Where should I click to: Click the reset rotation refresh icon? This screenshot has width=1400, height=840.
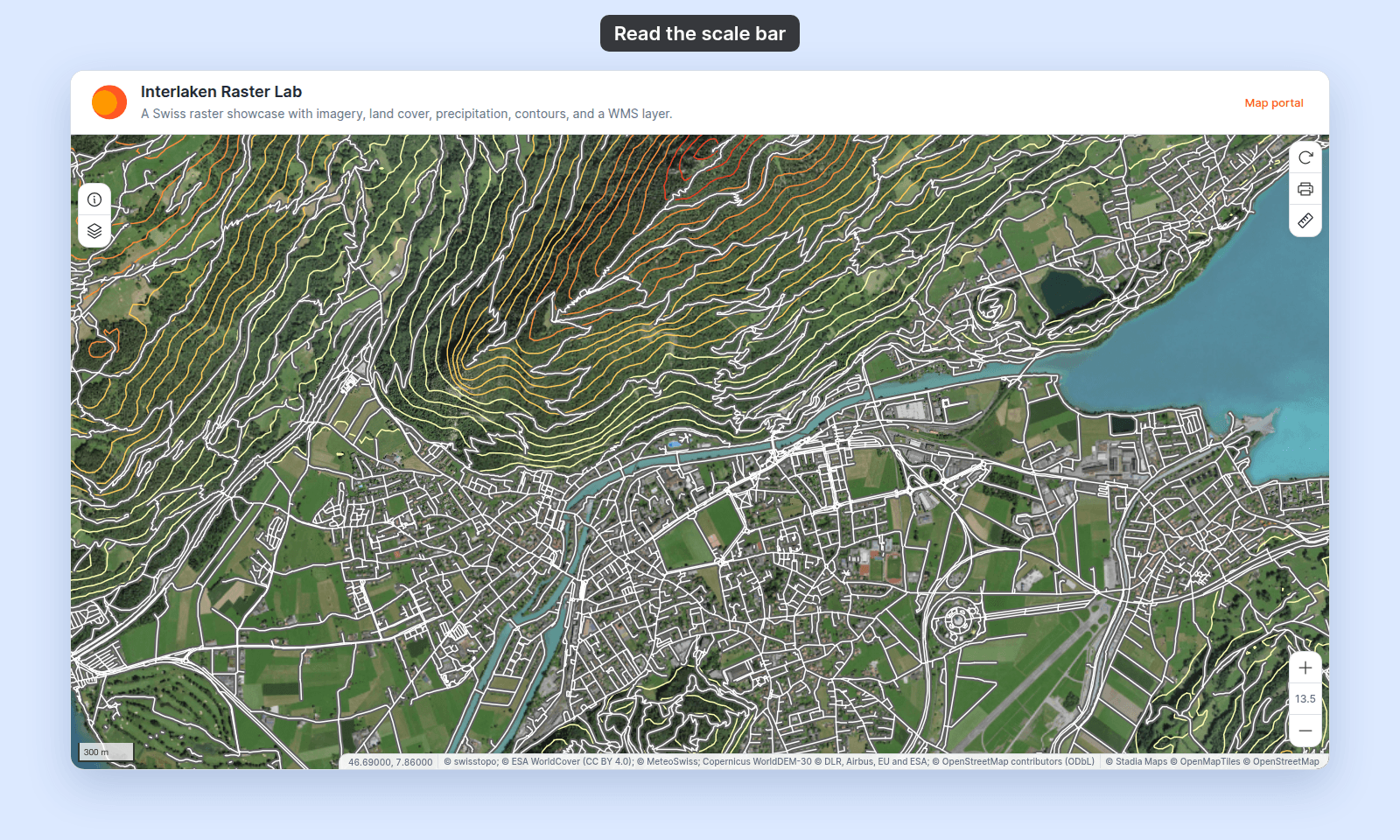[1305, 157]
